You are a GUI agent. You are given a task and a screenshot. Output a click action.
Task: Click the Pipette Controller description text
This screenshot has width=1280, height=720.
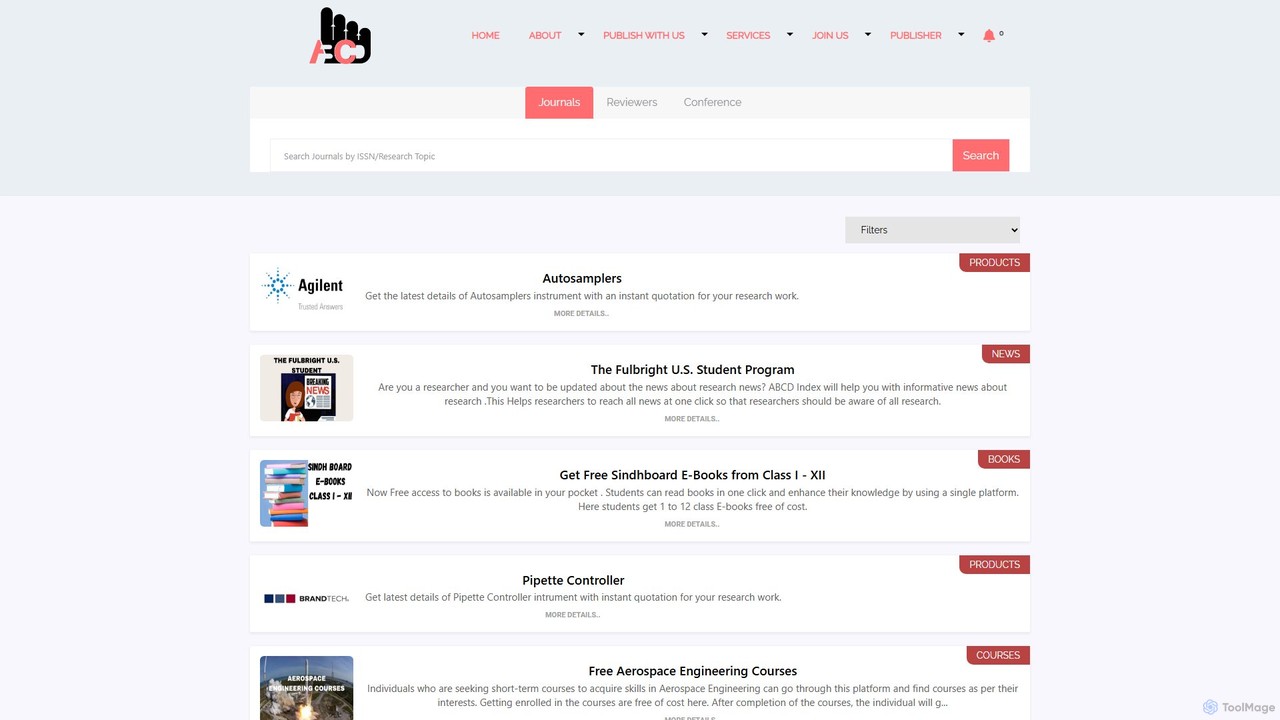pyautogui.click(x=573, y=598)
